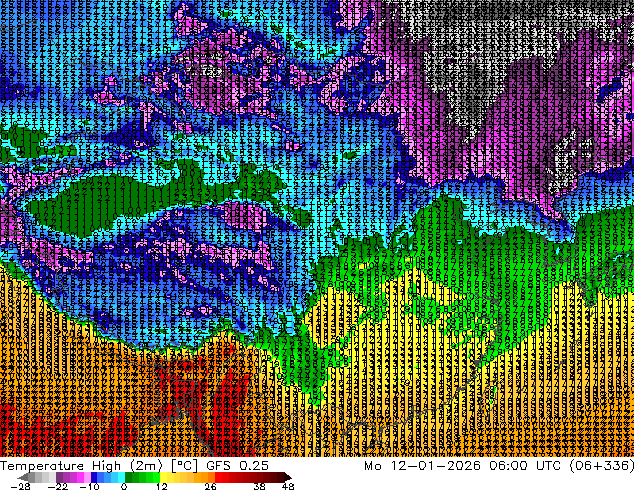
Task: Click the dark green legend swatch right of 0
Action: coord(129,477)
